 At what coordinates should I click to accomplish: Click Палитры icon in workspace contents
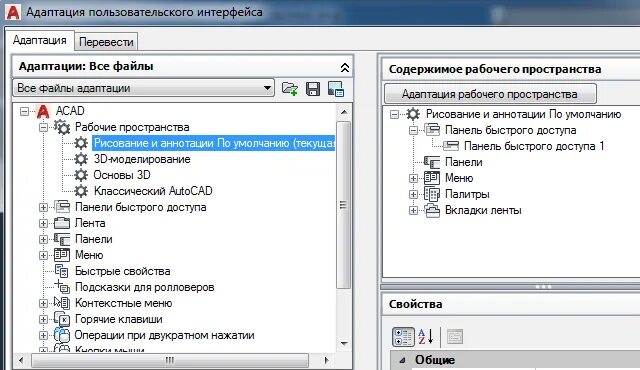[432, 194]
